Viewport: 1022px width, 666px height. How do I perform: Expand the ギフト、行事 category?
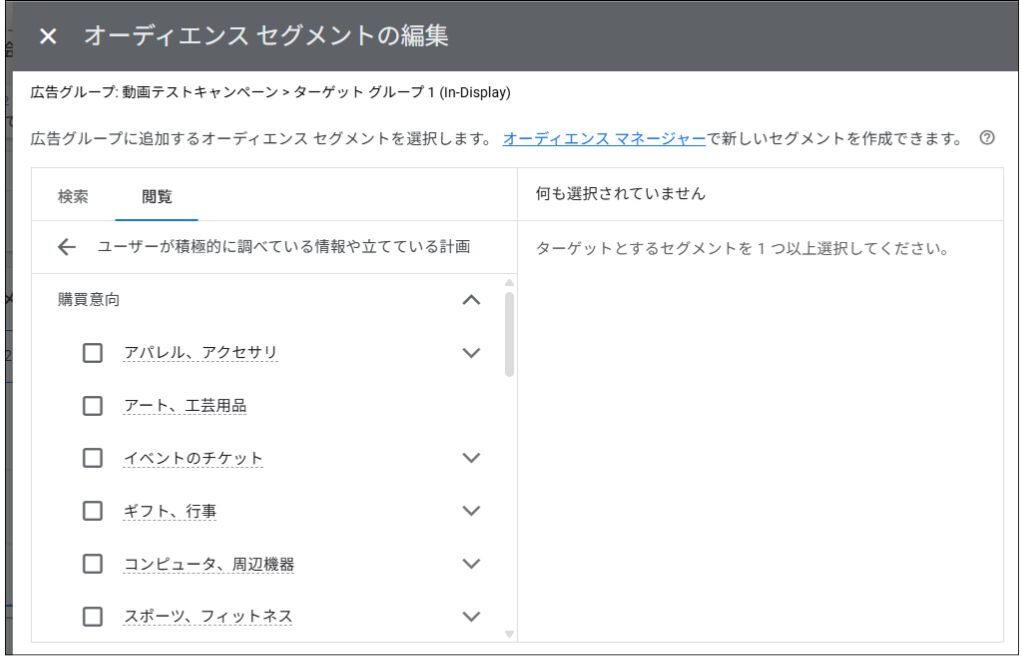coord(471,510)
